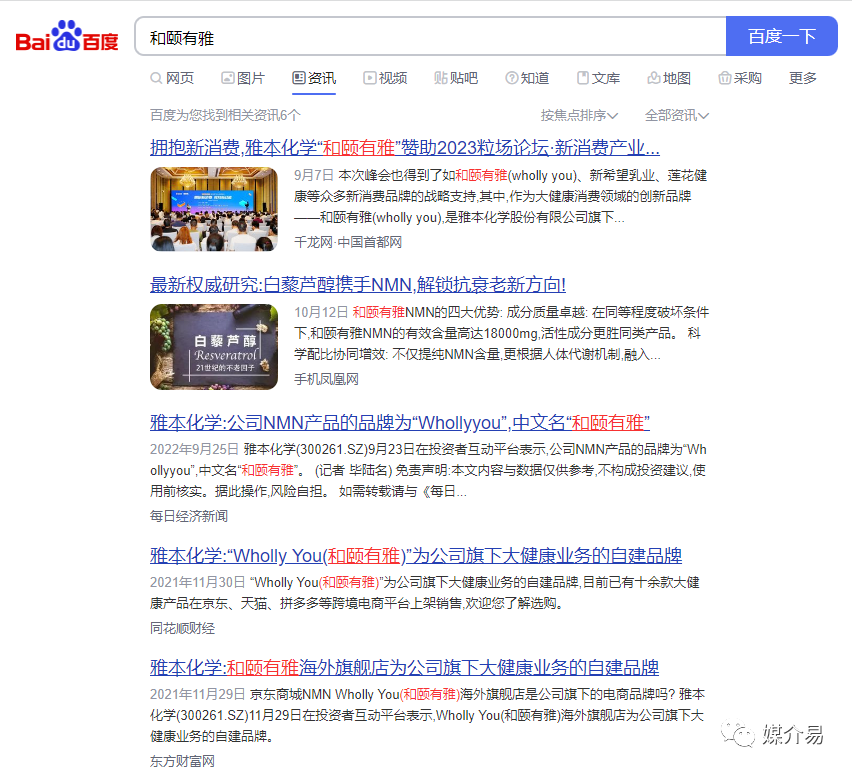The width and height of the screenshot is (852, 772).
Task: Click the source 东方财富网
Action: pyautogui.click(x=183, y=761)
